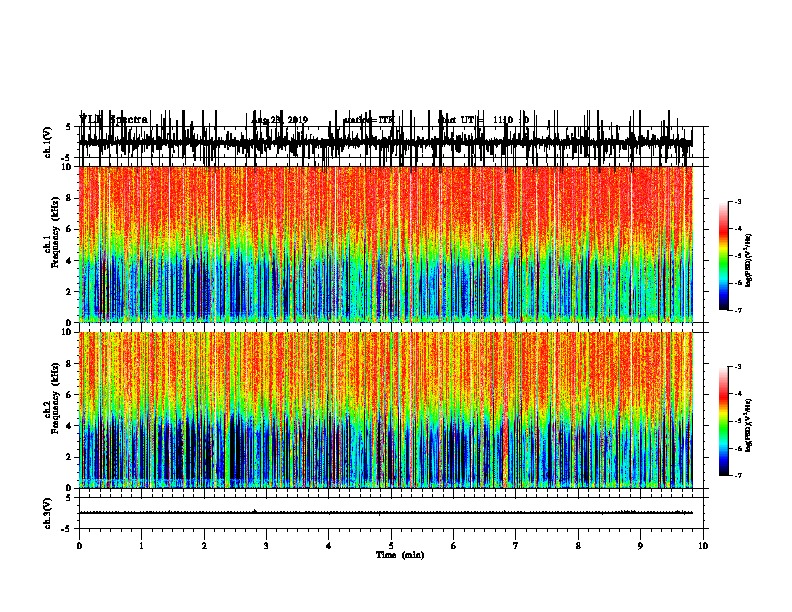Click the '7' time axis tick label
Image resolution: width=792 pixels, height=612 pixels.
tap(516, 546)
